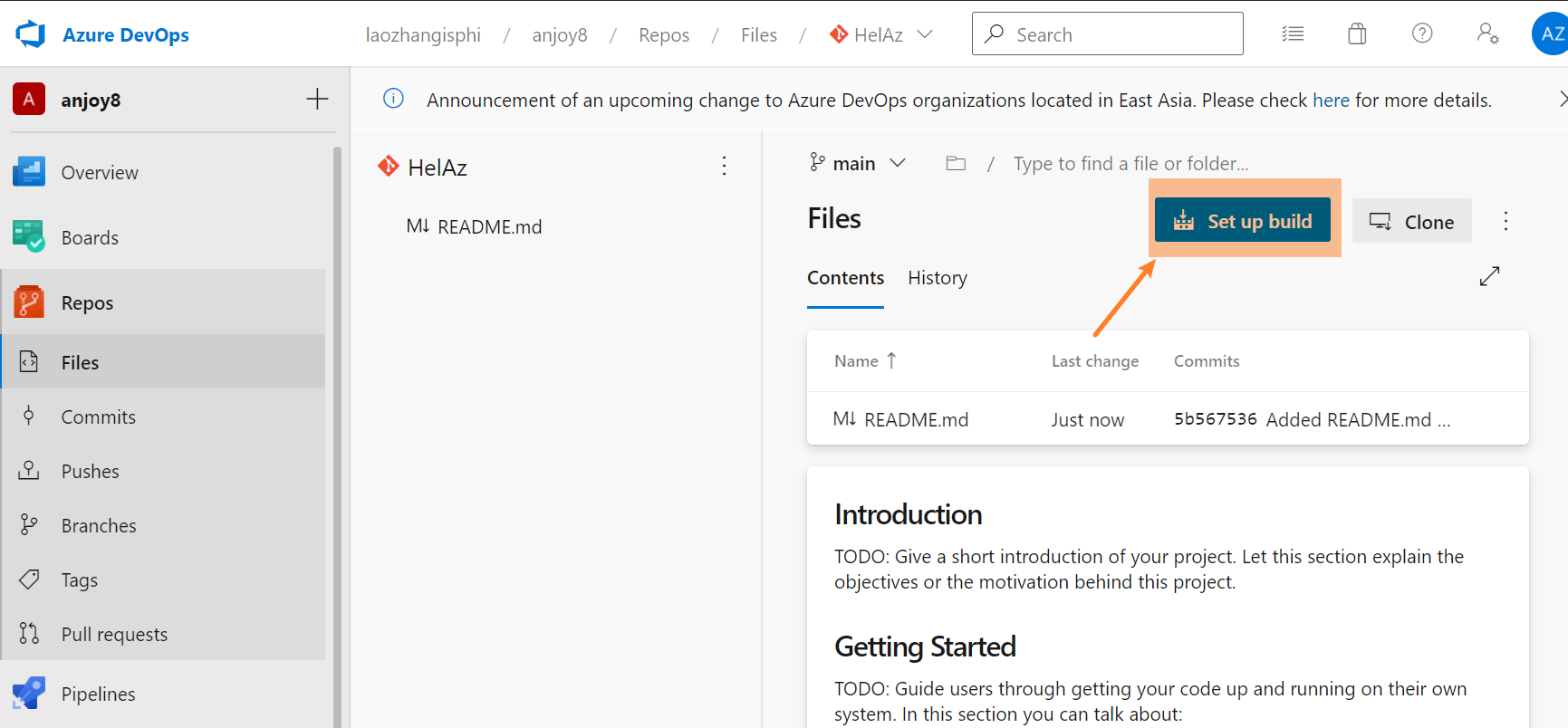Select HelAz root in file tree
The width and height of the screenshot is (1568, 728).
click(x=438, y=168)
